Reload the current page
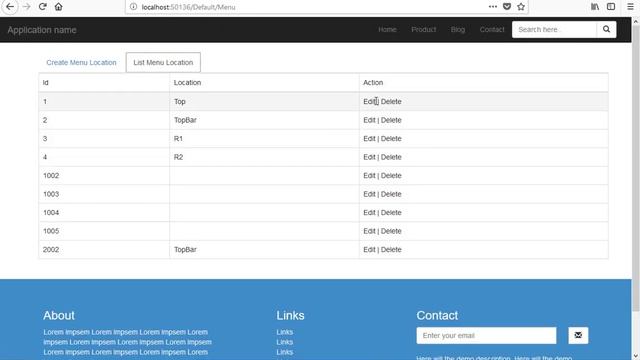 [42, 7]
